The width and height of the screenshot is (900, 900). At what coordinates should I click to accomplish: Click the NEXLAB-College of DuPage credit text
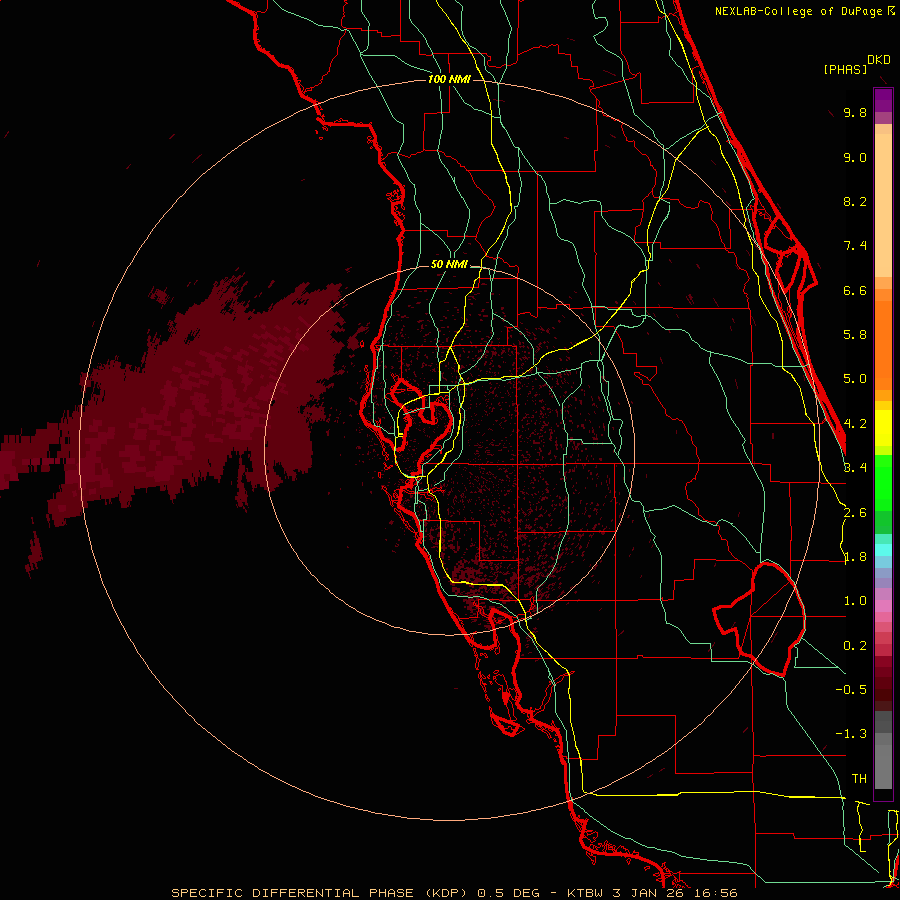(800, 11)
